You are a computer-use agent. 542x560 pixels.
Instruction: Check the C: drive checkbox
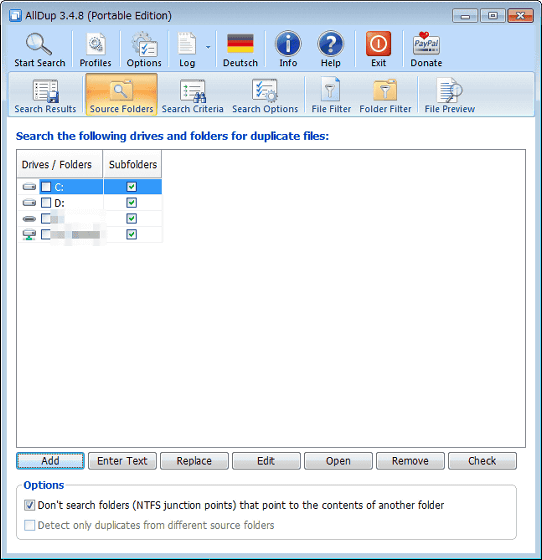point(46,187)
